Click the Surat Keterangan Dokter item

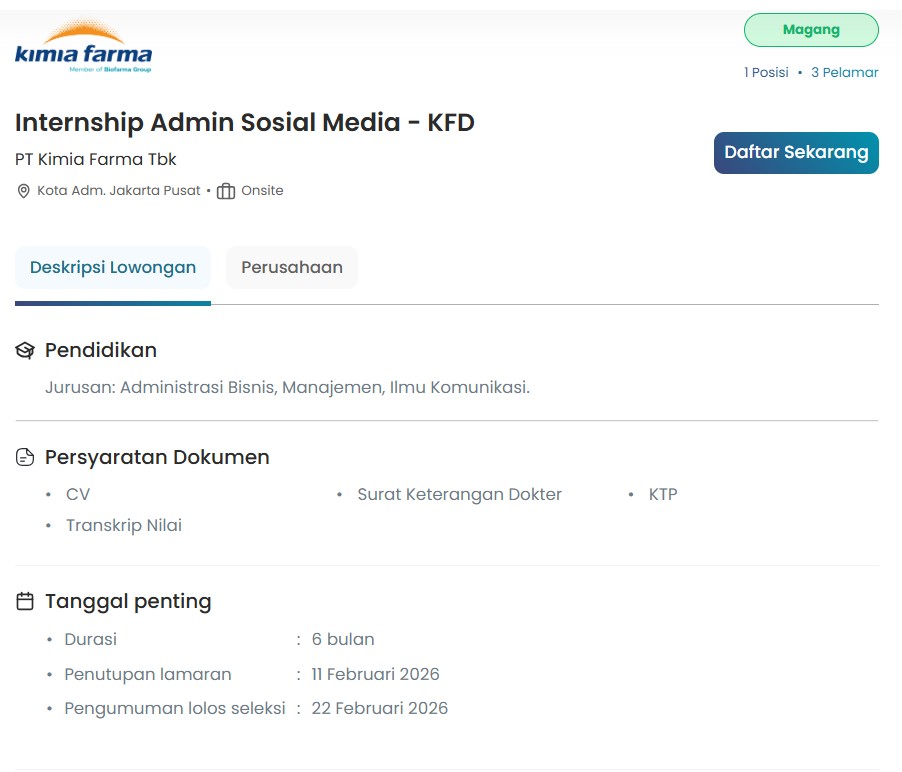[x=459, y=494]
